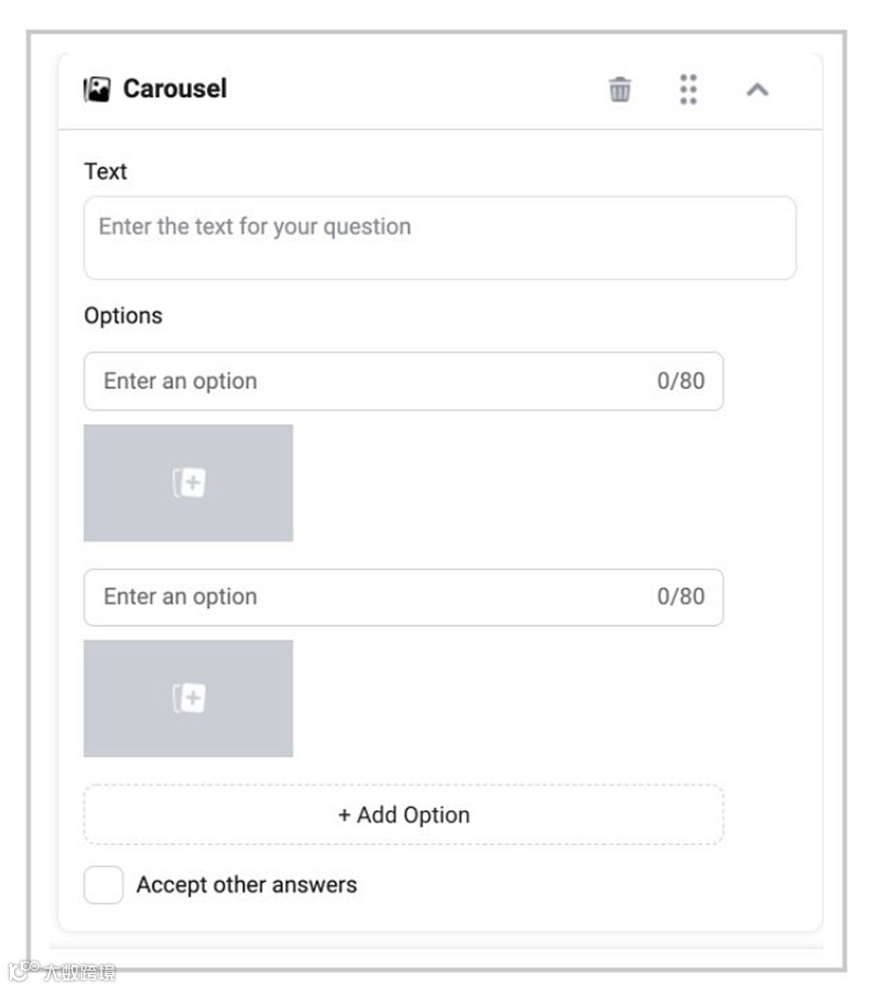Collapse the Carousel card with chevron
The image size is (884, 989).
(757, 90)
